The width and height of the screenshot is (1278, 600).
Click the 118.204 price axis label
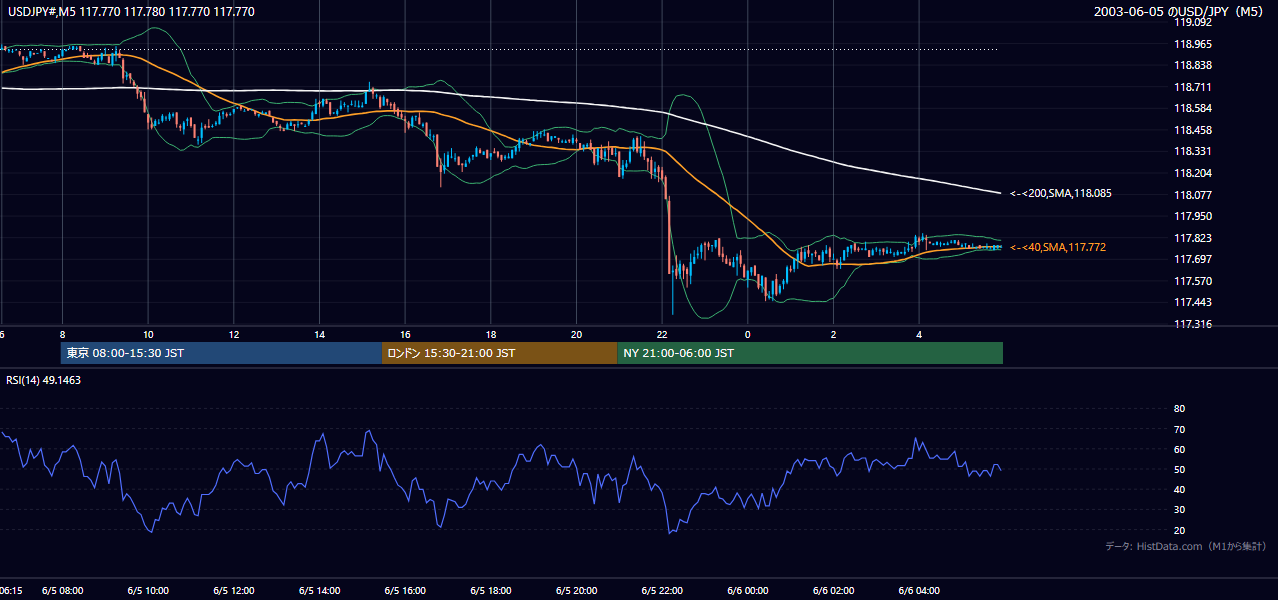1192,173
